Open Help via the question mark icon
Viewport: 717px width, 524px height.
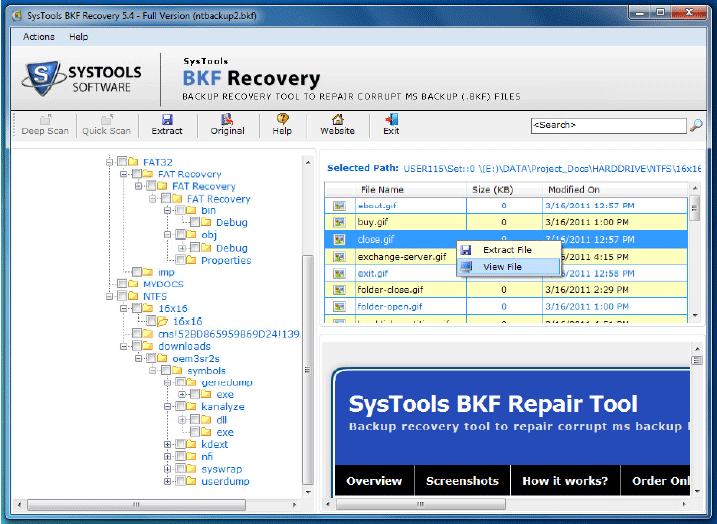click(282, 119)
